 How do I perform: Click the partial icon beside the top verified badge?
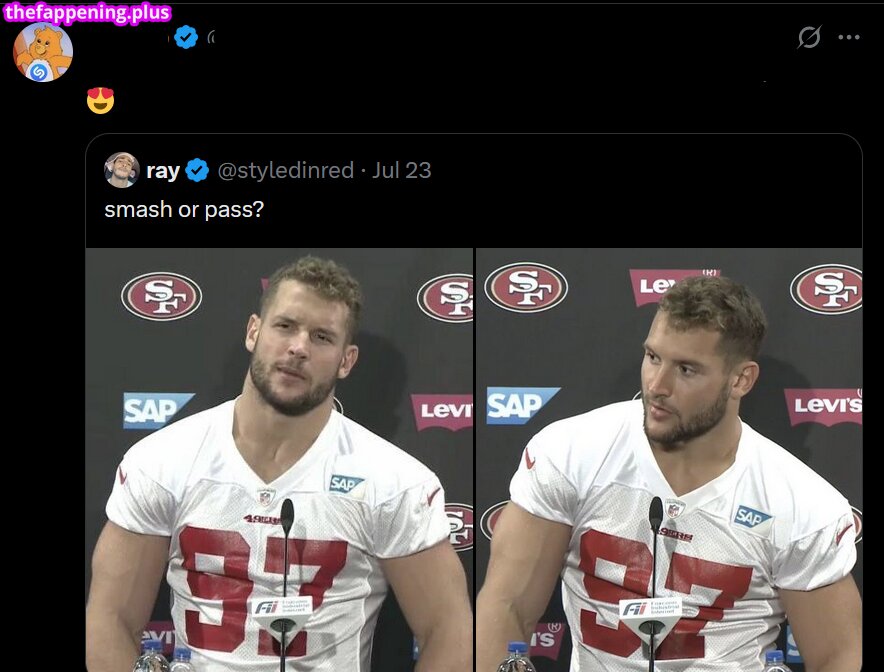(211, 37)
